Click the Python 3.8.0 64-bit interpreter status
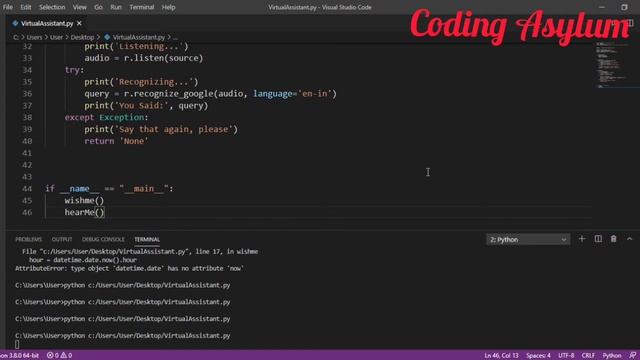 (x=20, y=356)
